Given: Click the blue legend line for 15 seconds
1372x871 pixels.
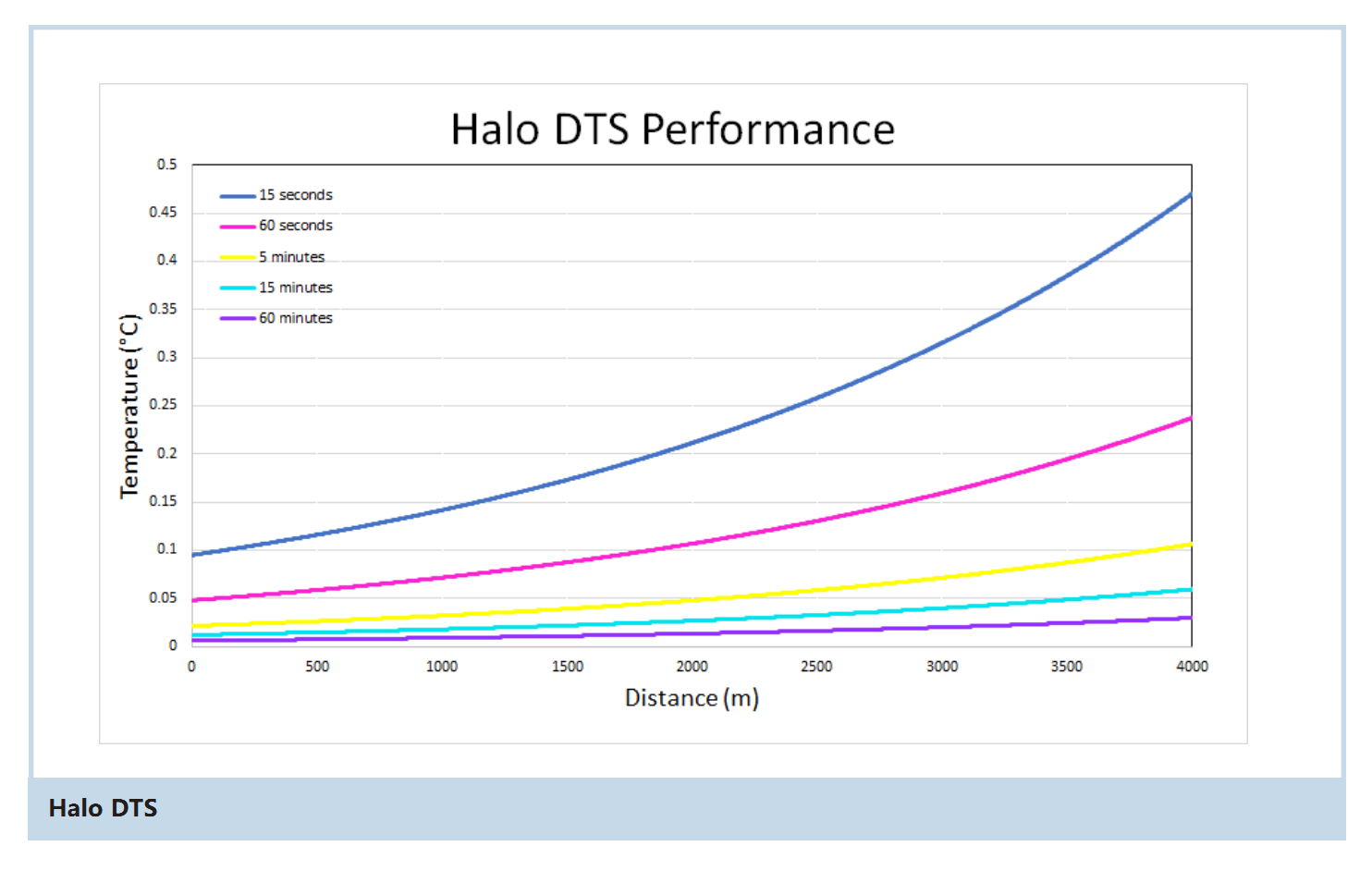Looking at the screenshot, I should click(238, 196).
